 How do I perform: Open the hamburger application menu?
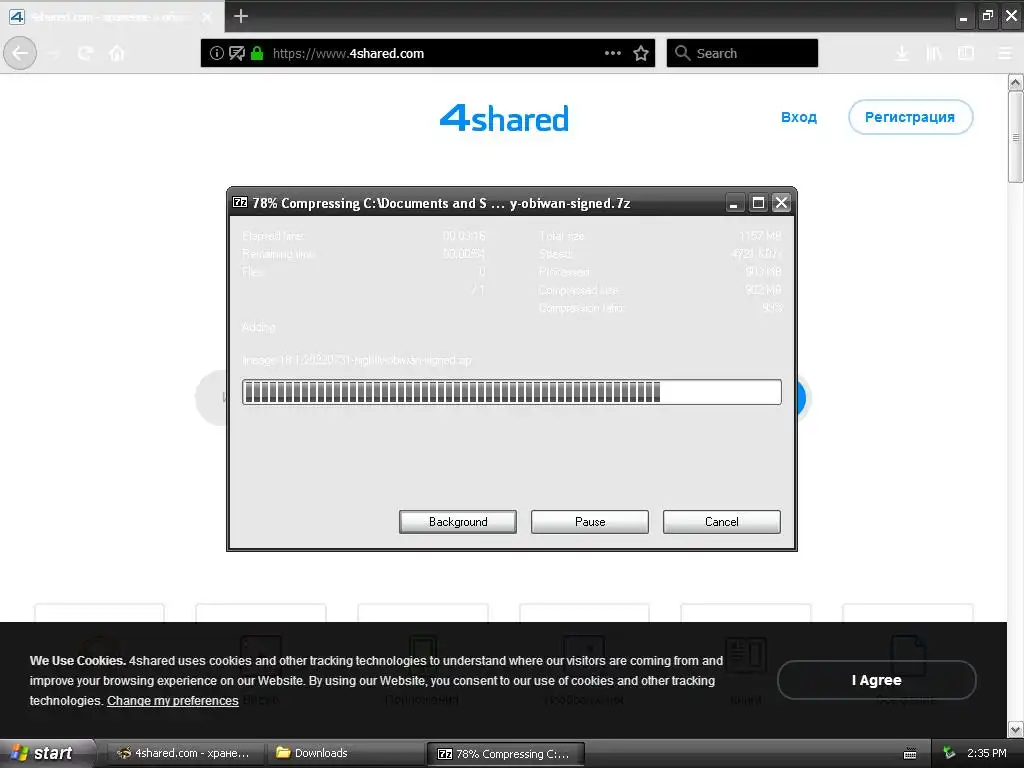click(1005, 54)
